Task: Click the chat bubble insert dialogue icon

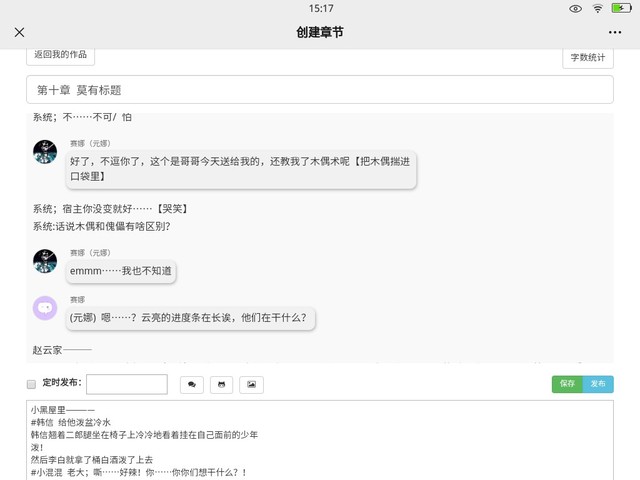Action: pyautogui.click(x=191, y=384)
